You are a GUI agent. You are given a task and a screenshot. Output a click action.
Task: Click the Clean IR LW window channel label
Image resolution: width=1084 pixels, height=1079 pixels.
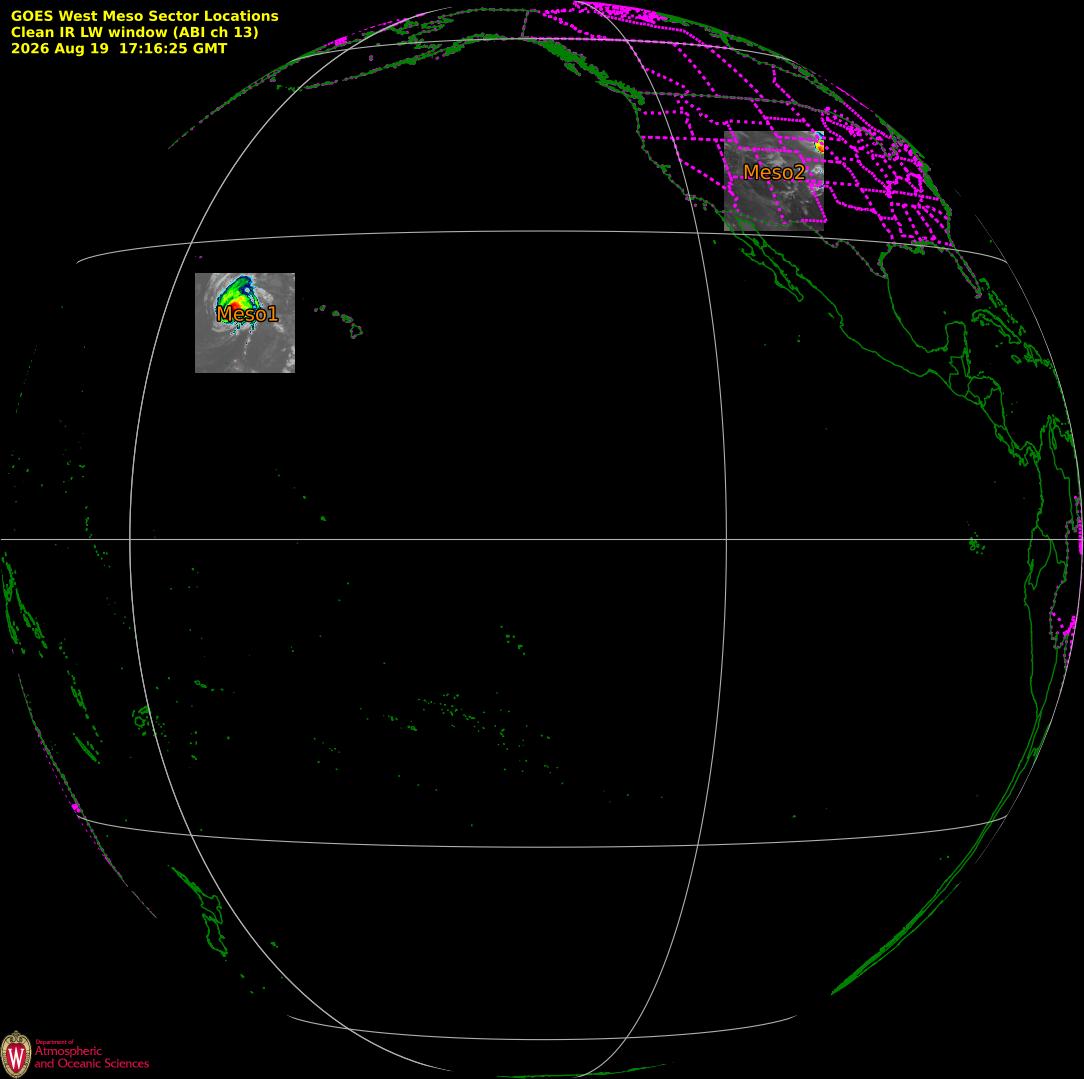134,32
